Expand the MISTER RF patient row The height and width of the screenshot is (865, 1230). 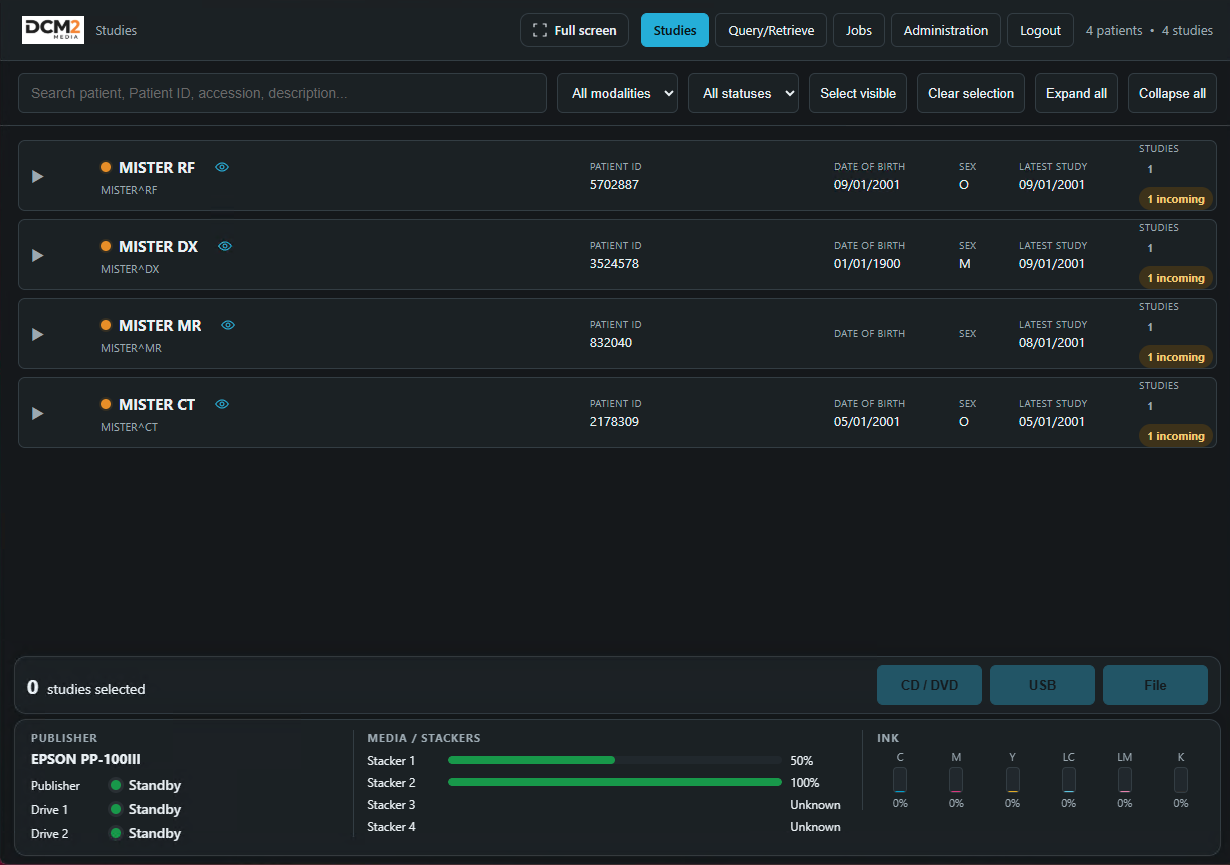click(x=38, y=176)
